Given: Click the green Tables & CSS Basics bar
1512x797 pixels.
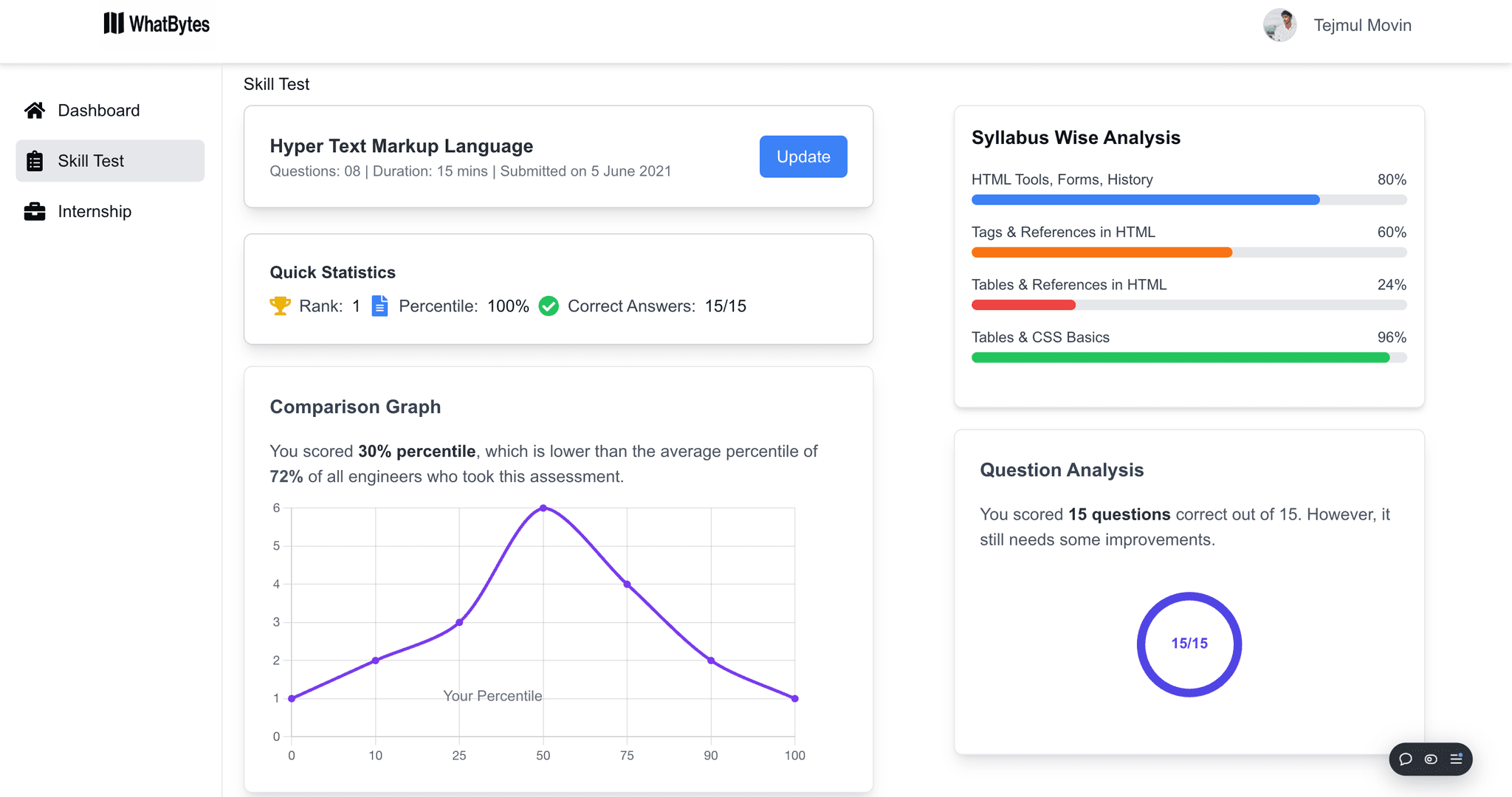Looking at the screenshot, I should click(1180, 358).
